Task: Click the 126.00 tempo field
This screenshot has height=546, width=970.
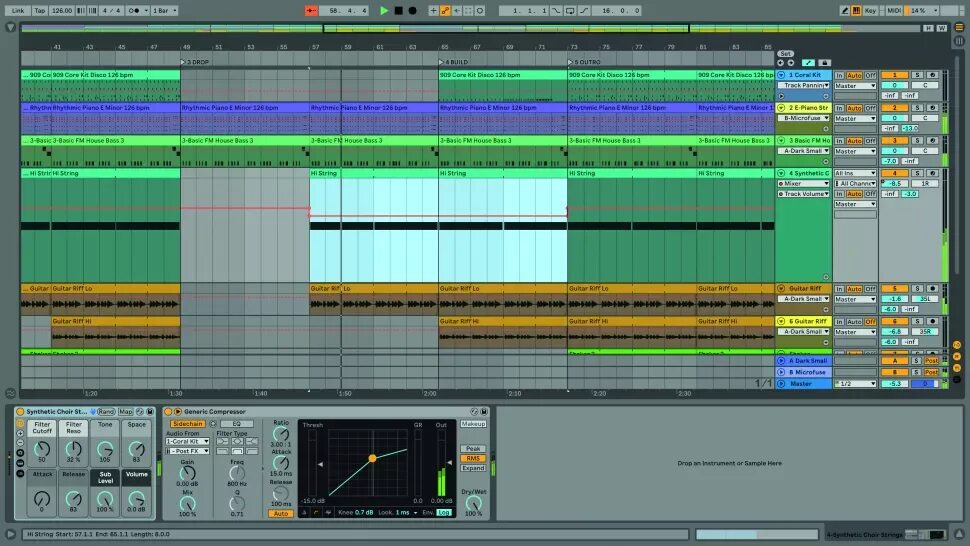Action: pos(62,11)
